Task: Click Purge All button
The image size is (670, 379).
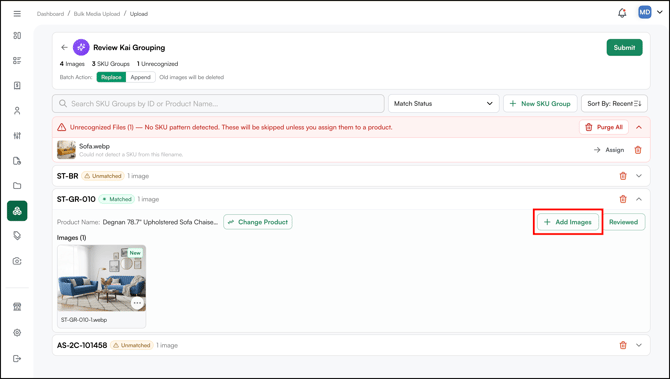Action: tap(604, 127)
